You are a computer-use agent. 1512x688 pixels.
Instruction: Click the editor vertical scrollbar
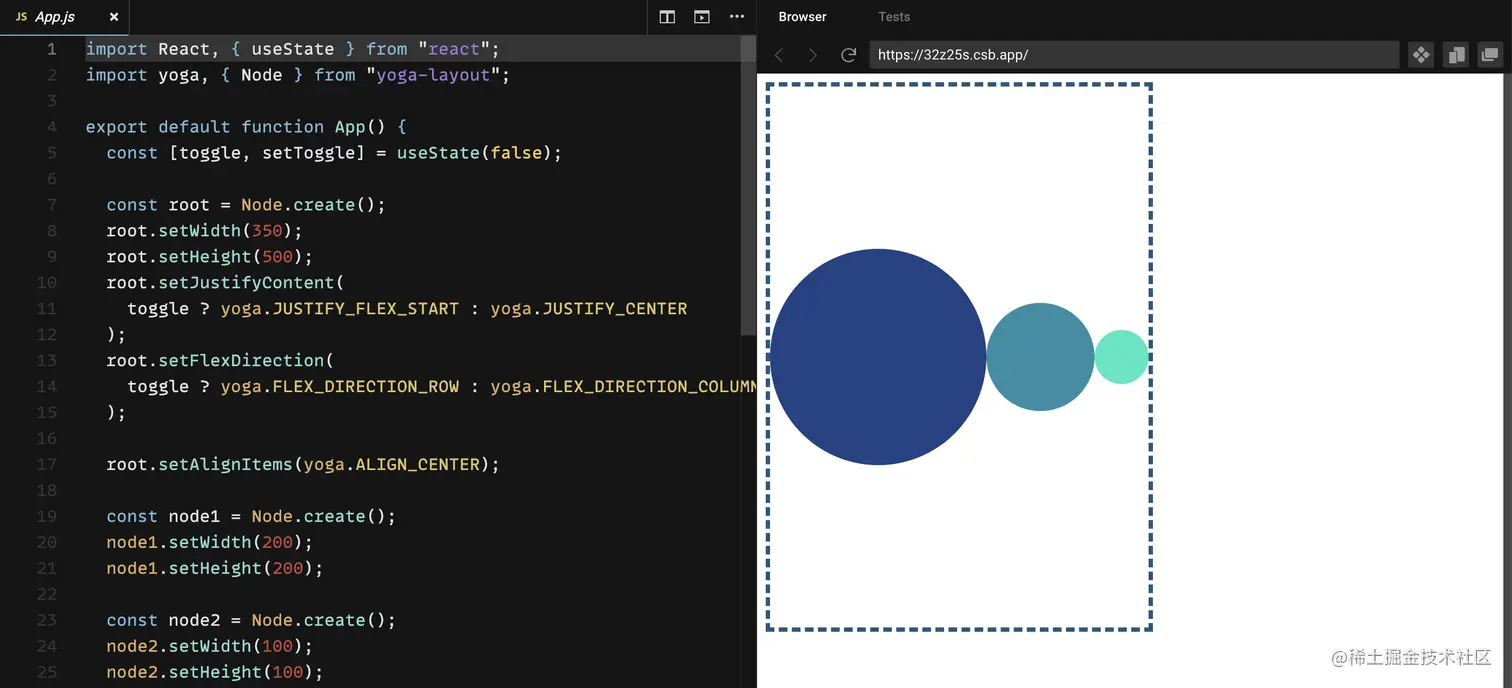748,185
